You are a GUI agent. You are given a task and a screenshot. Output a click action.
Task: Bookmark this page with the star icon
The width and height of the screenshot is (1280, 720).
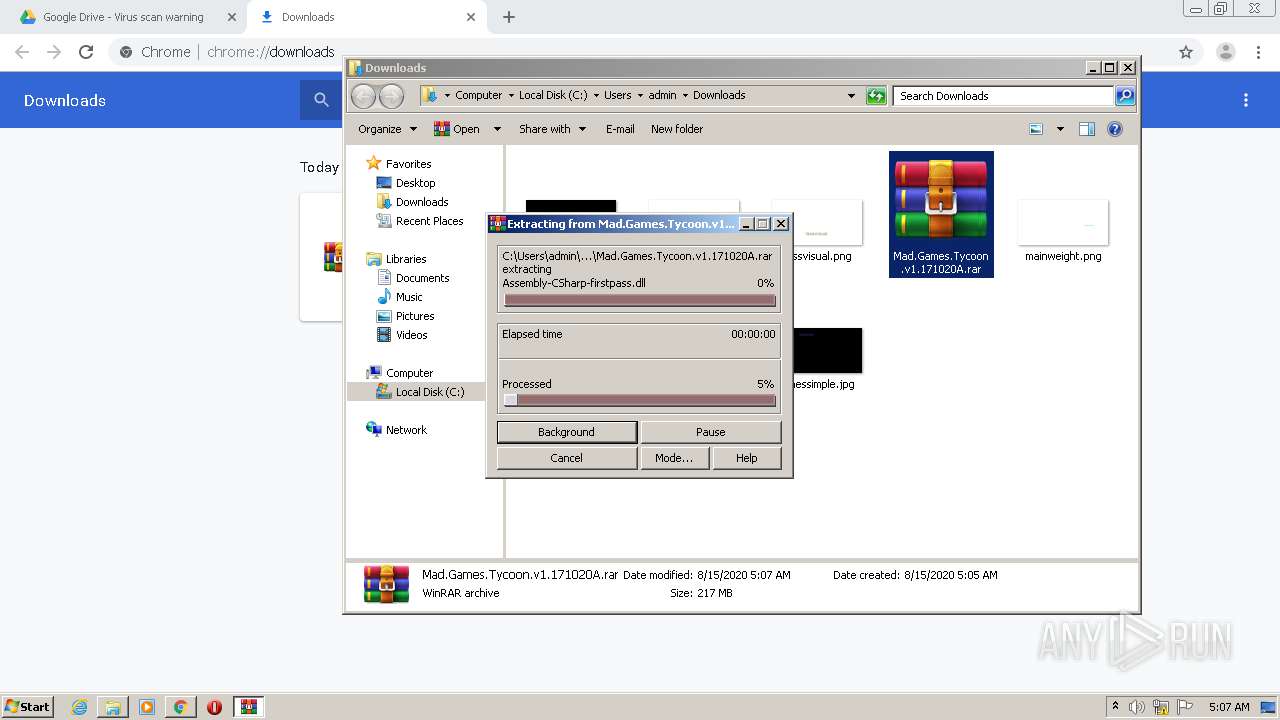[1186, 52]
